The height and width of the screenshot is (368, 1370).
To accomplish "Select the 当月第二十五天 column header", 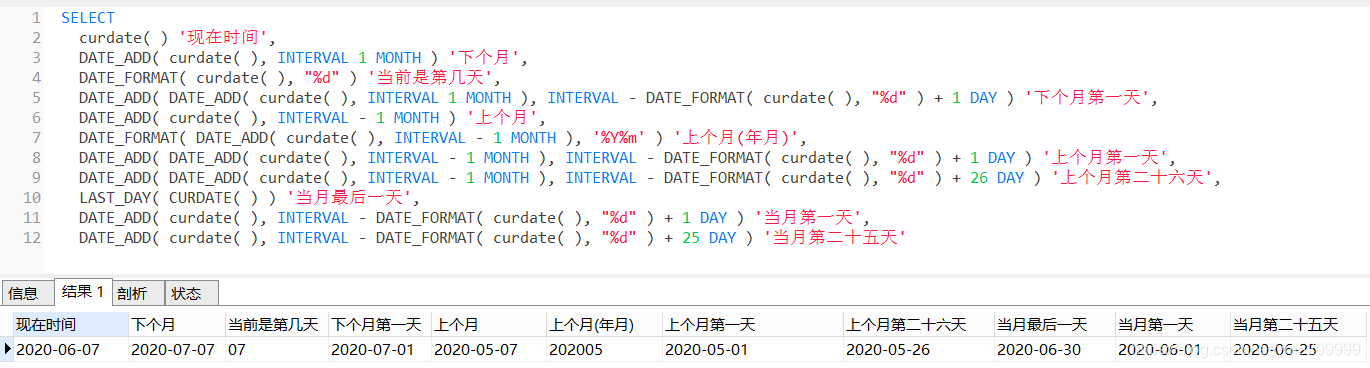I will (1299, 324).
